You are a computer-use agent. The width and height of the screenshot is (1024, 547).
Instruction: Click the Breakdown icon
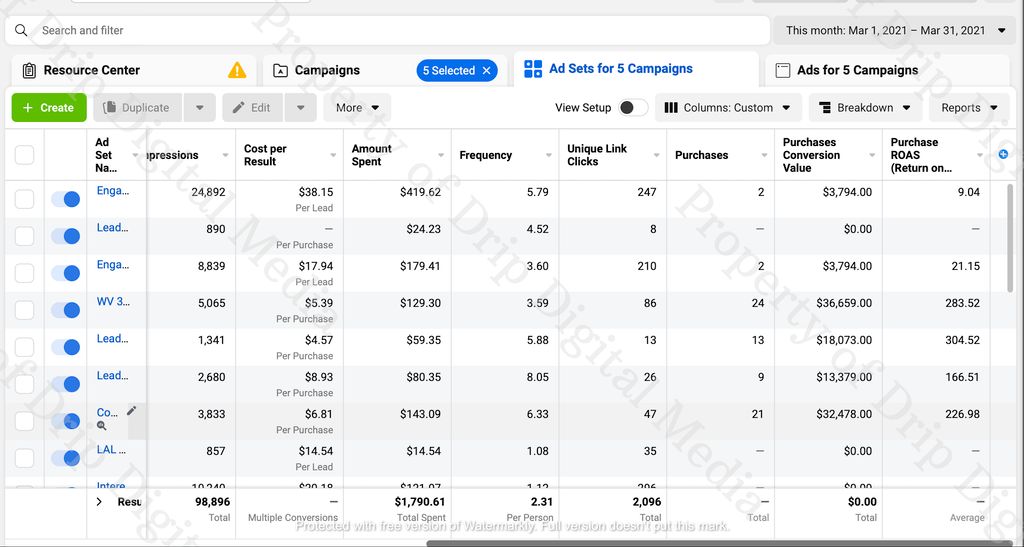(x=825, y=108)
